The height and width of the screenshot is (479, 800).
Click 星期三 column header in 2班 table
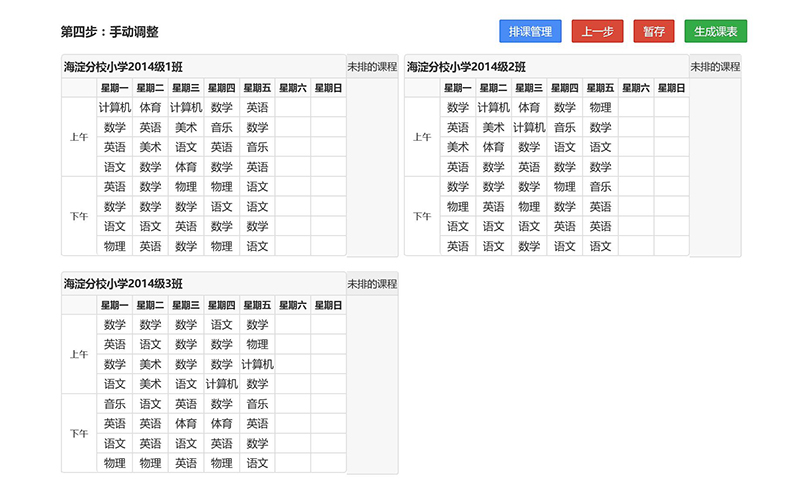[x=529, y=88]
